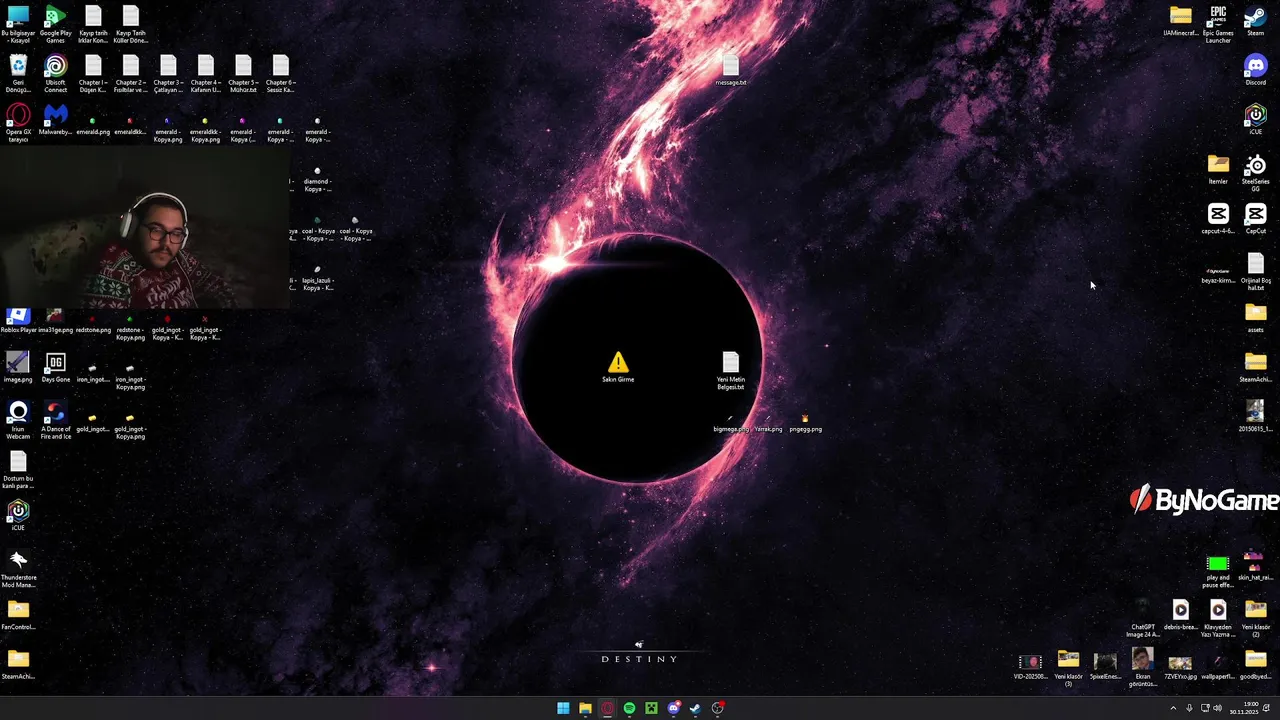Viewport: 1280px width, 720px height.
Task: Select the Yeni Metin Belgesi.txt file
Action: click(731, 370)
